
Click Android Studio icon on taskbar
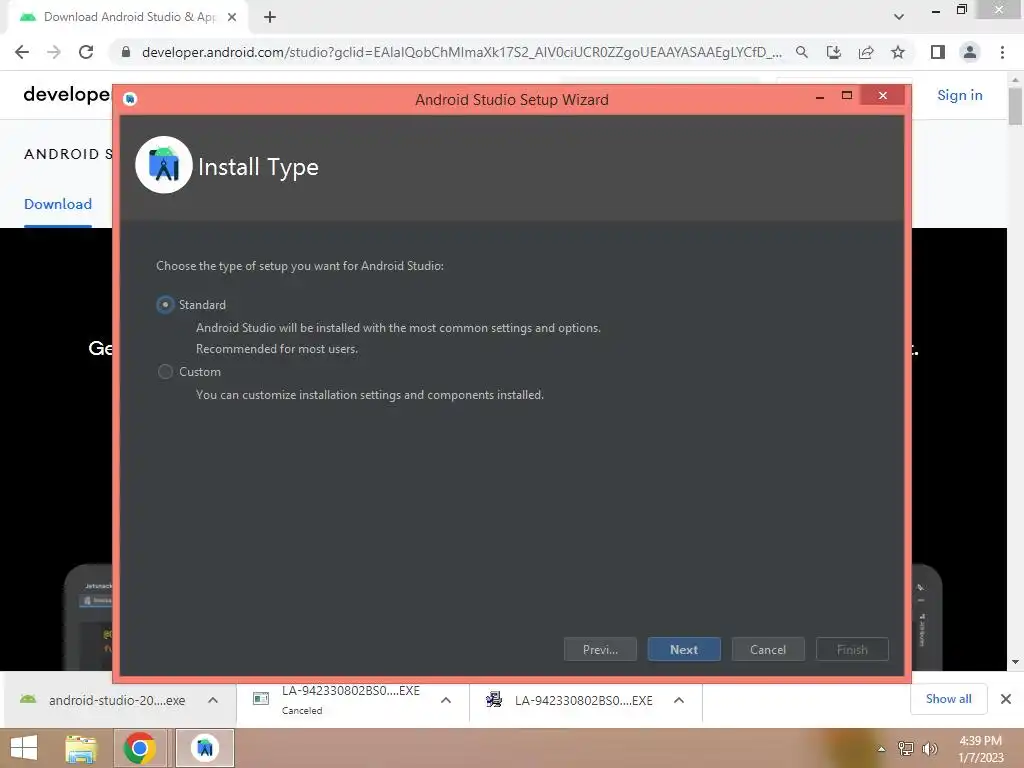[204, 748]
